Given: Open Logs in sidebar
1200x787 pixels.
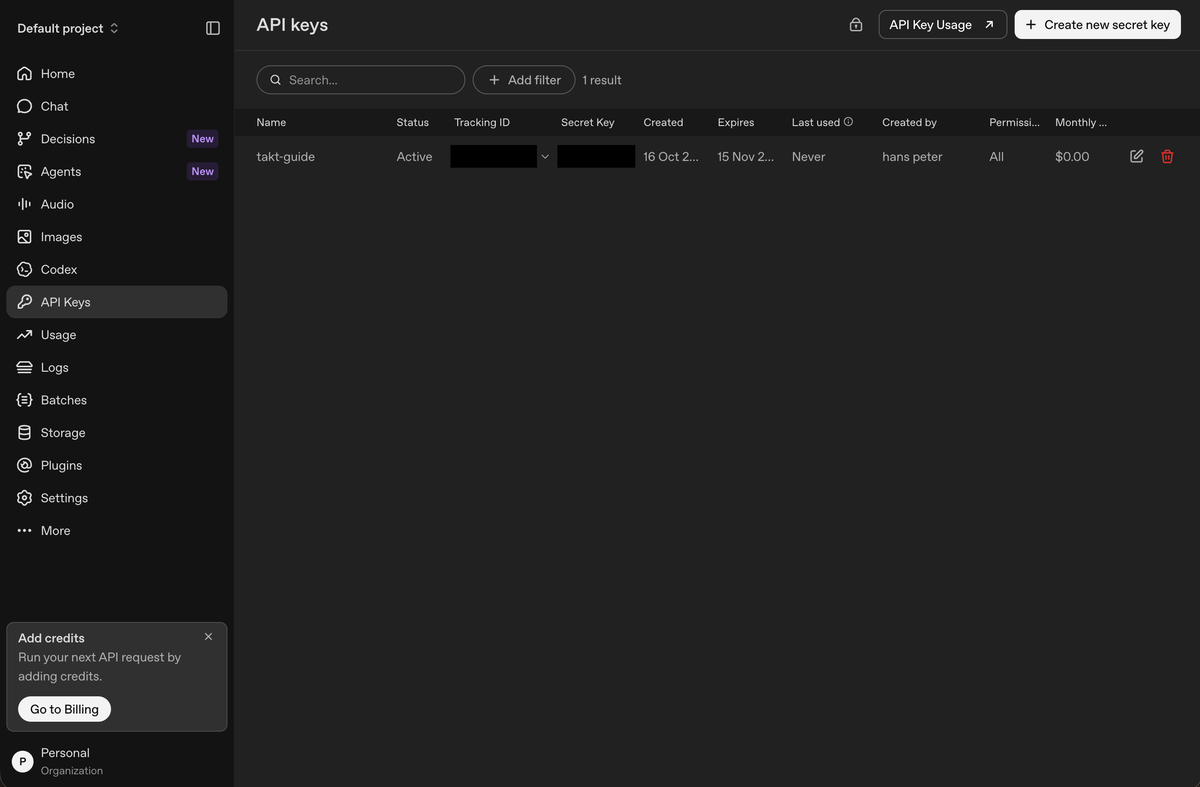Looking at the screenshot, I should [x=117, y=368].
